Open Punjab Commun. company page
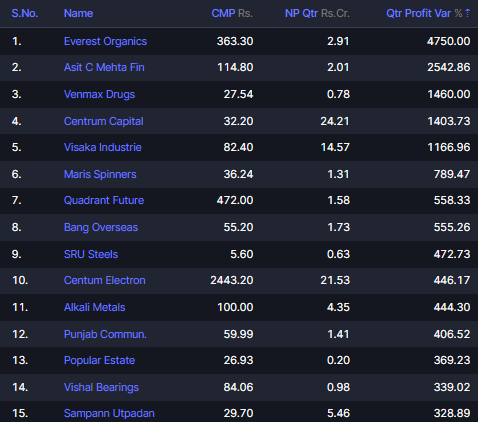Viewport: 478px width, 422px height. (x=105, y=334)
